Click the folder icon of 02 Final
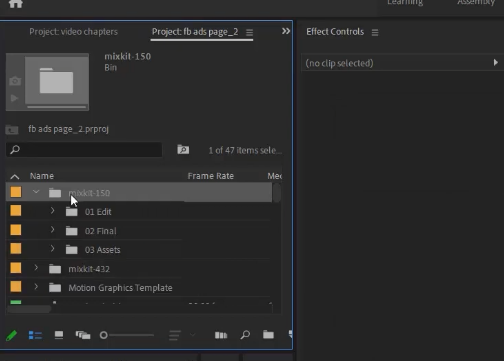 coord(71,231)
